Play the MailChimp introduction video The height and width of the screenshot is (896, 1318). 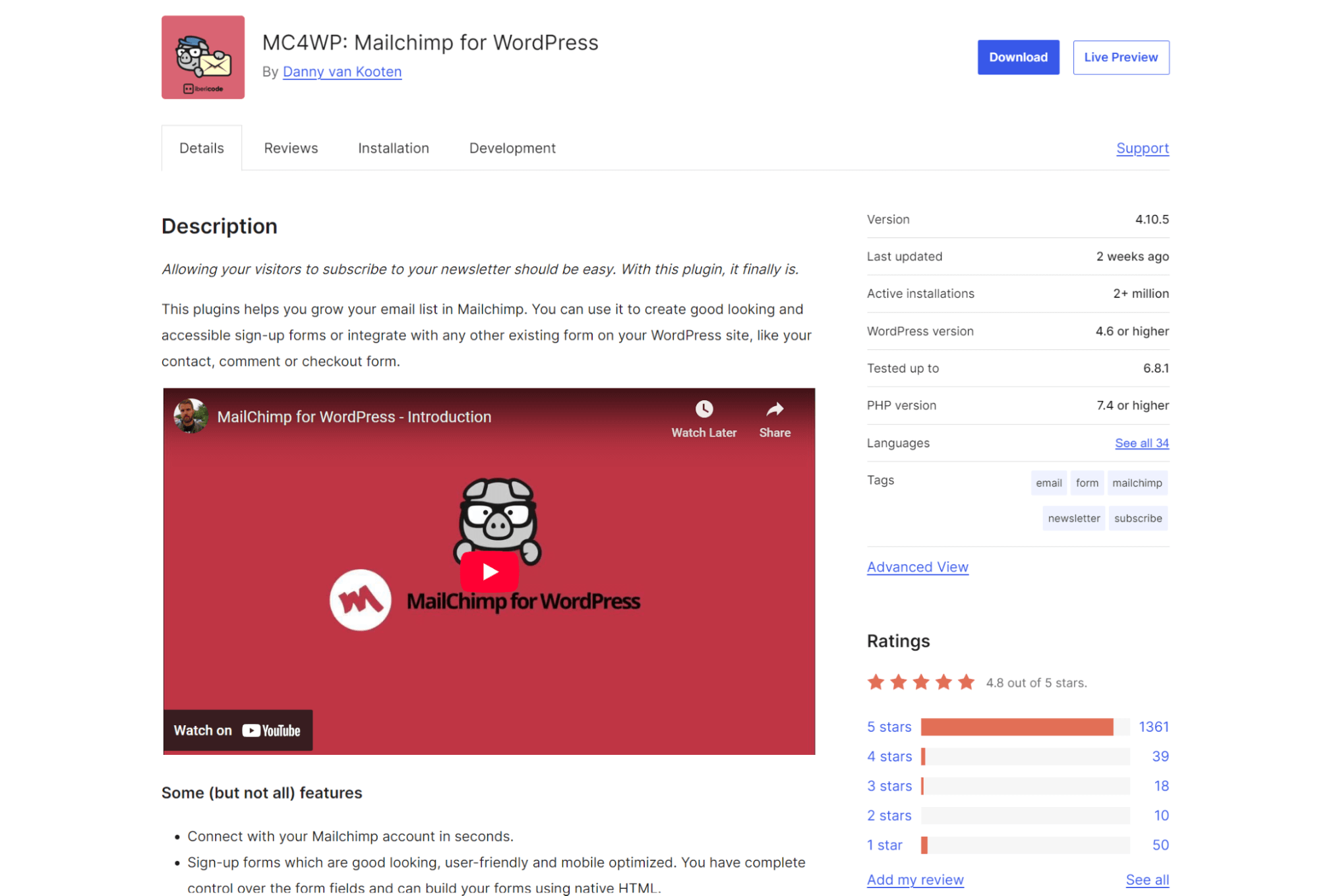[489, 571]
